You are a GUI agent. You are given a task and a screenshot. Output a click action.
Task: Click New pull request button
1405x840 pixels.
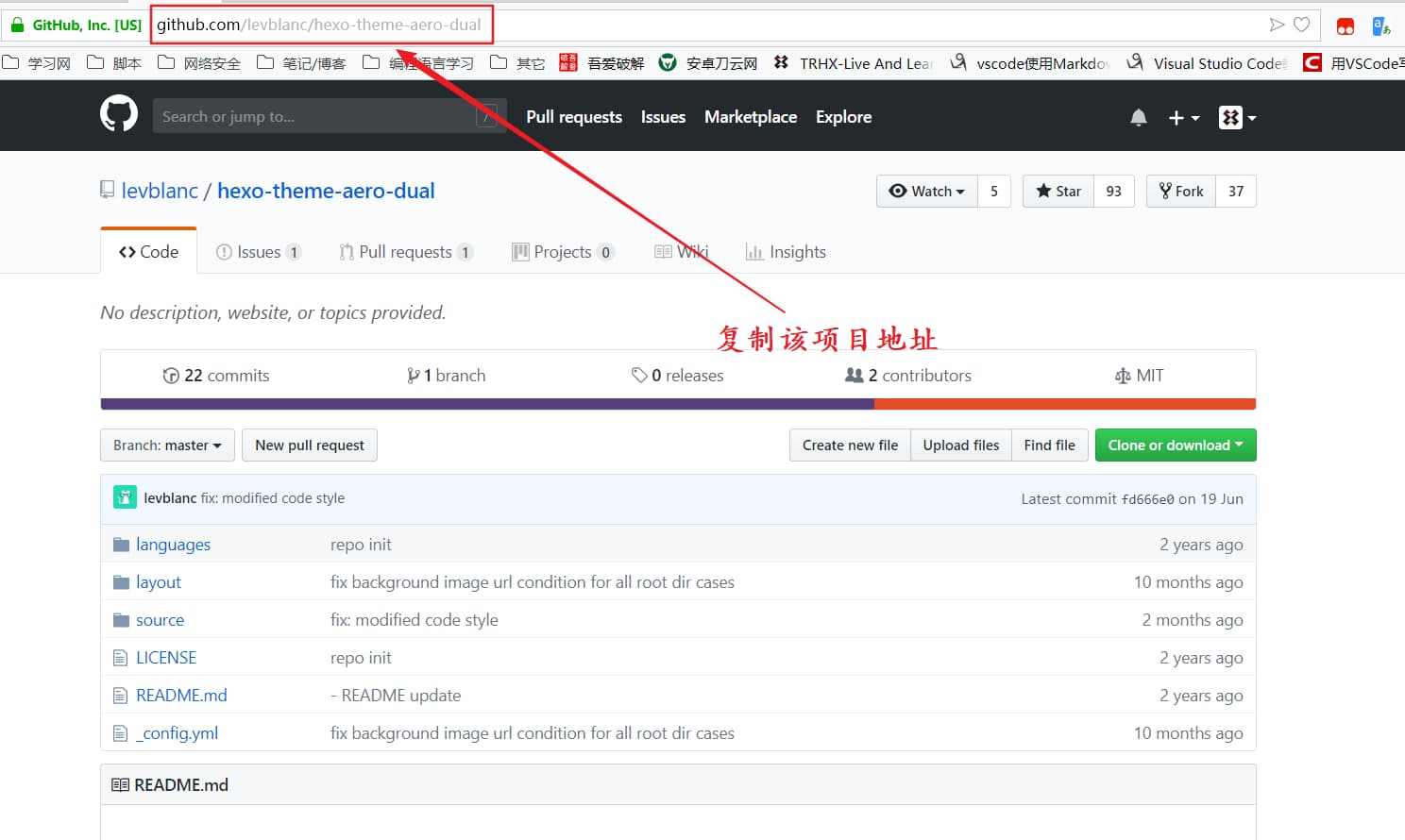310,445
